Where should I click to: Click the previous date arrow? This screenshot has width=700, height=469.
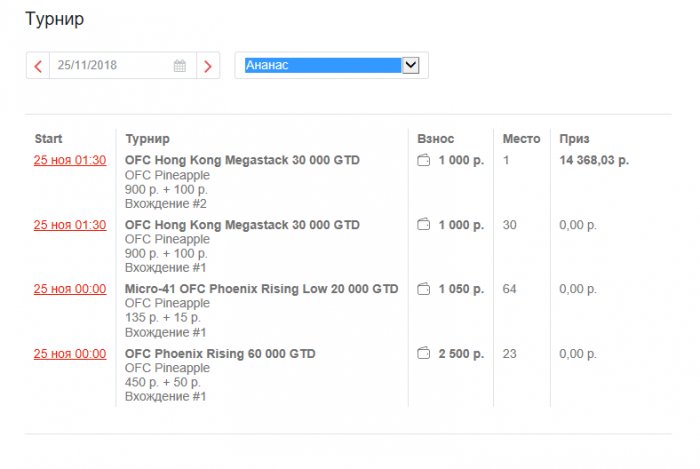(38, 66)
